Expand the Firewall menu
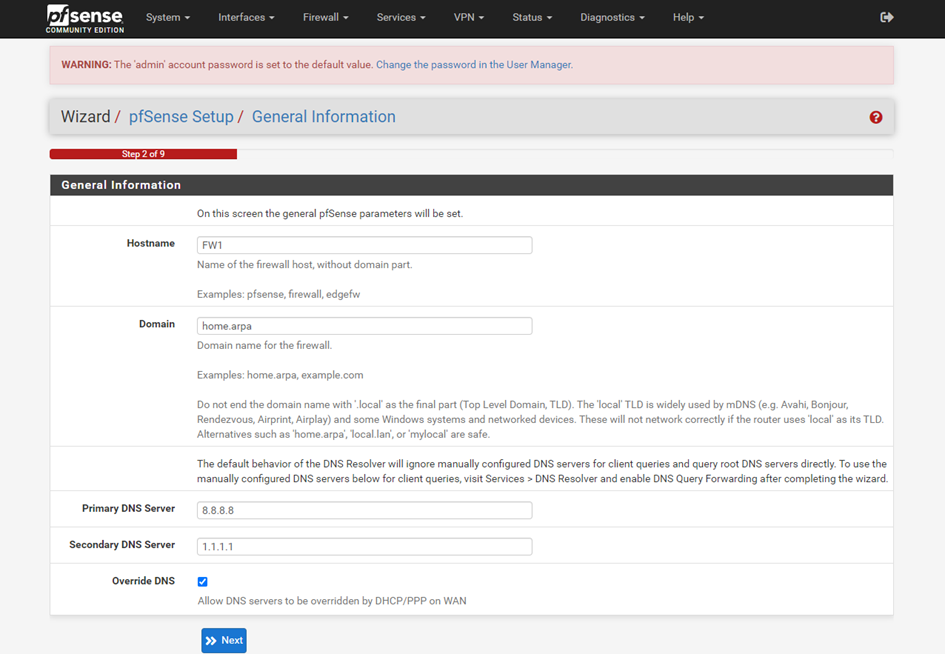The image size is (945, 654). (x=325, y=17)
